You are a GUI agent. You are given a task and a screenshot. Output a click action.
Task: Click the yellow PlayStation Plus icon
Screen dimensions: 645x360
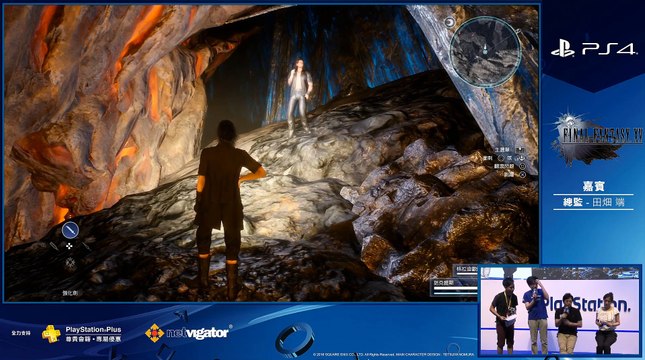click(51, 334)
